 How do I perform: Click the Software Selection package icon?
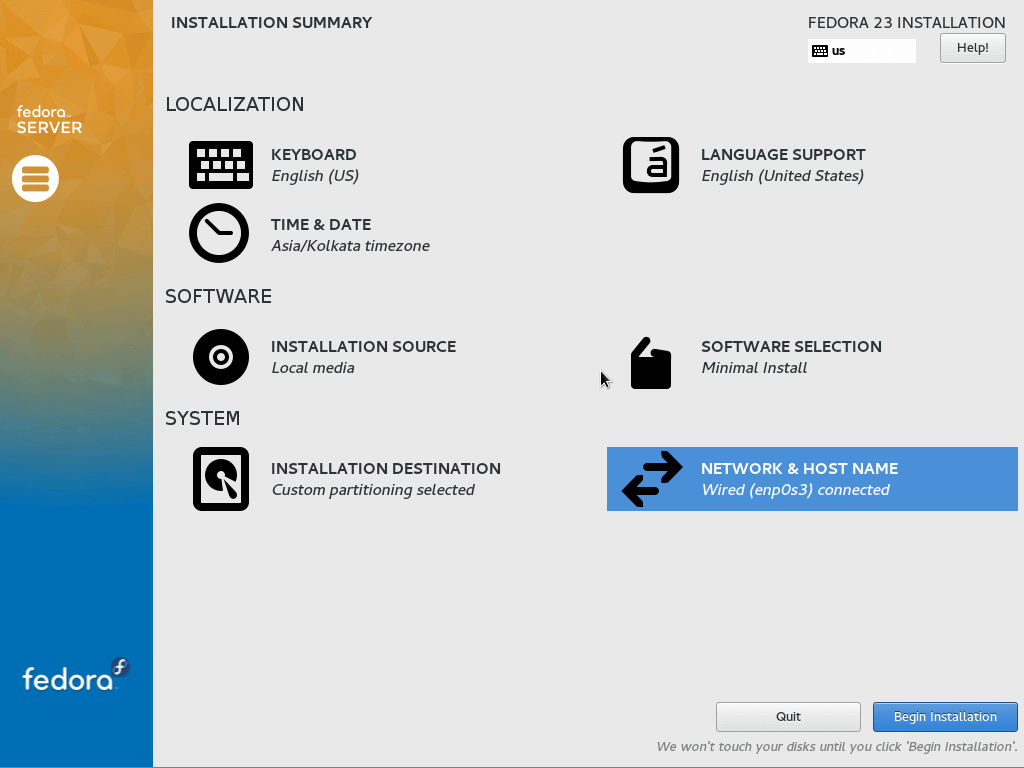pos(651,362)
